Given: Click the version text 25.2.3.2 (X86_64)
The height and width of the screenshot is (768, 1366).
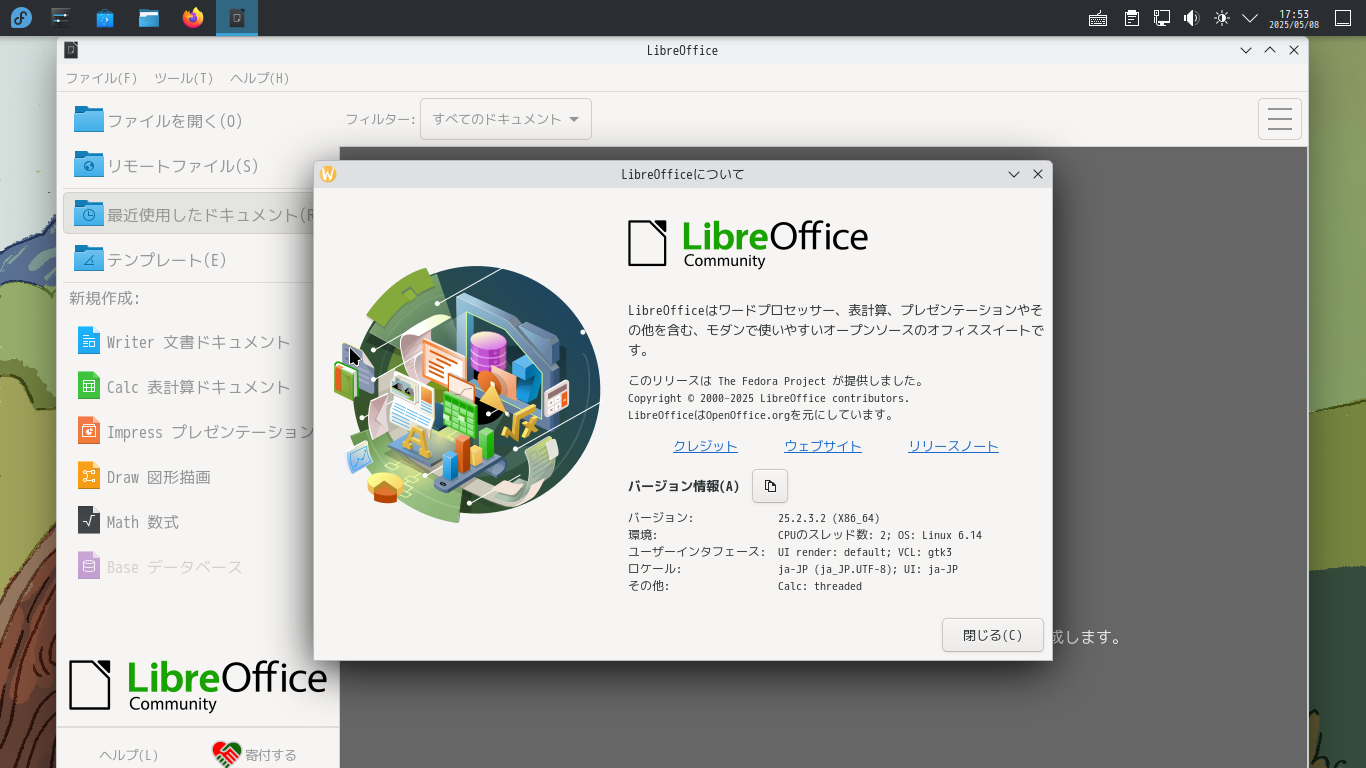Looking at the screenshot, I should click(829, 518).
